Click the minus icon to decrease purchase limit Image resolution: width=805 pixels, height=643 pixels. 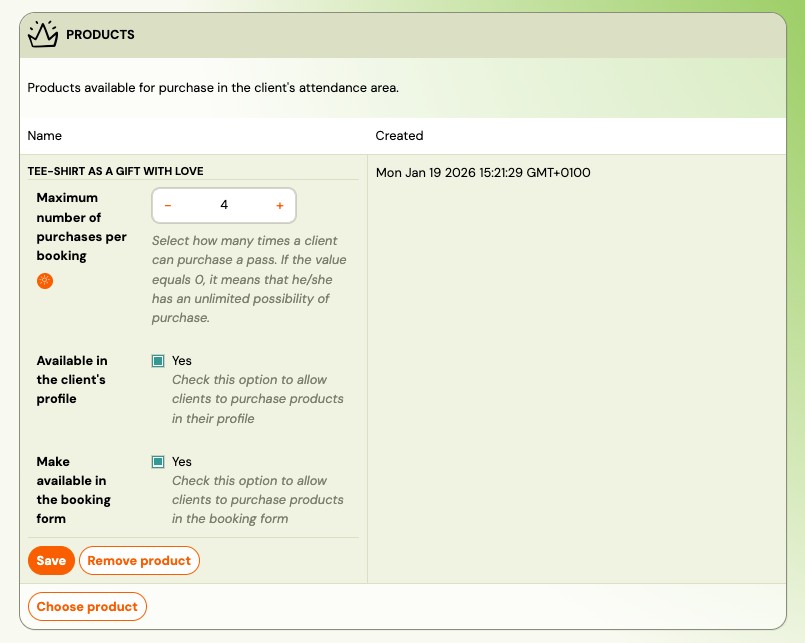click(x=167, y=205)
